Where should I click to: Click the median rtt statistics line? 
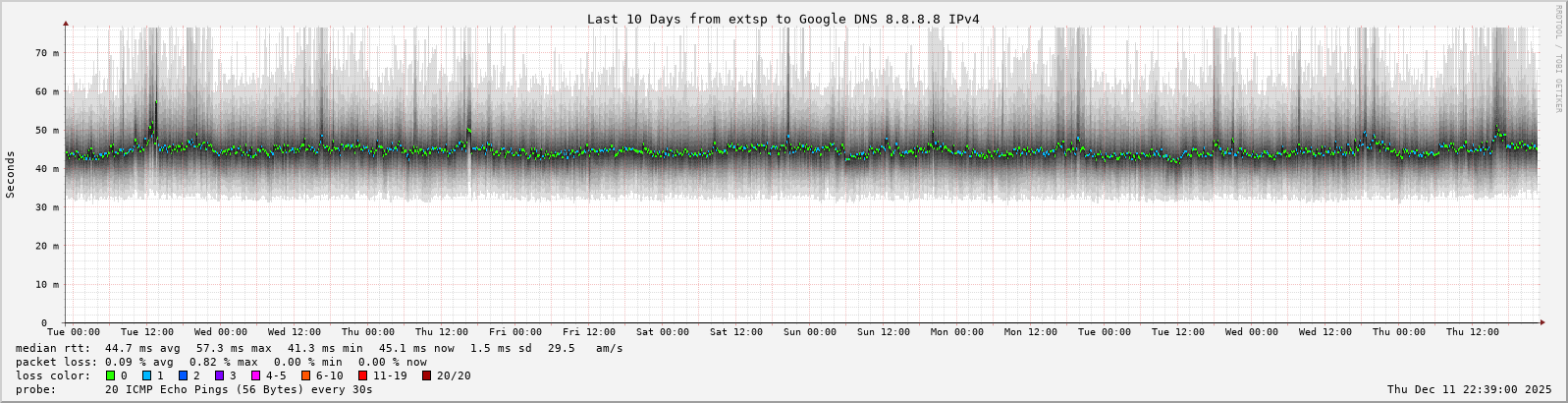319,348
